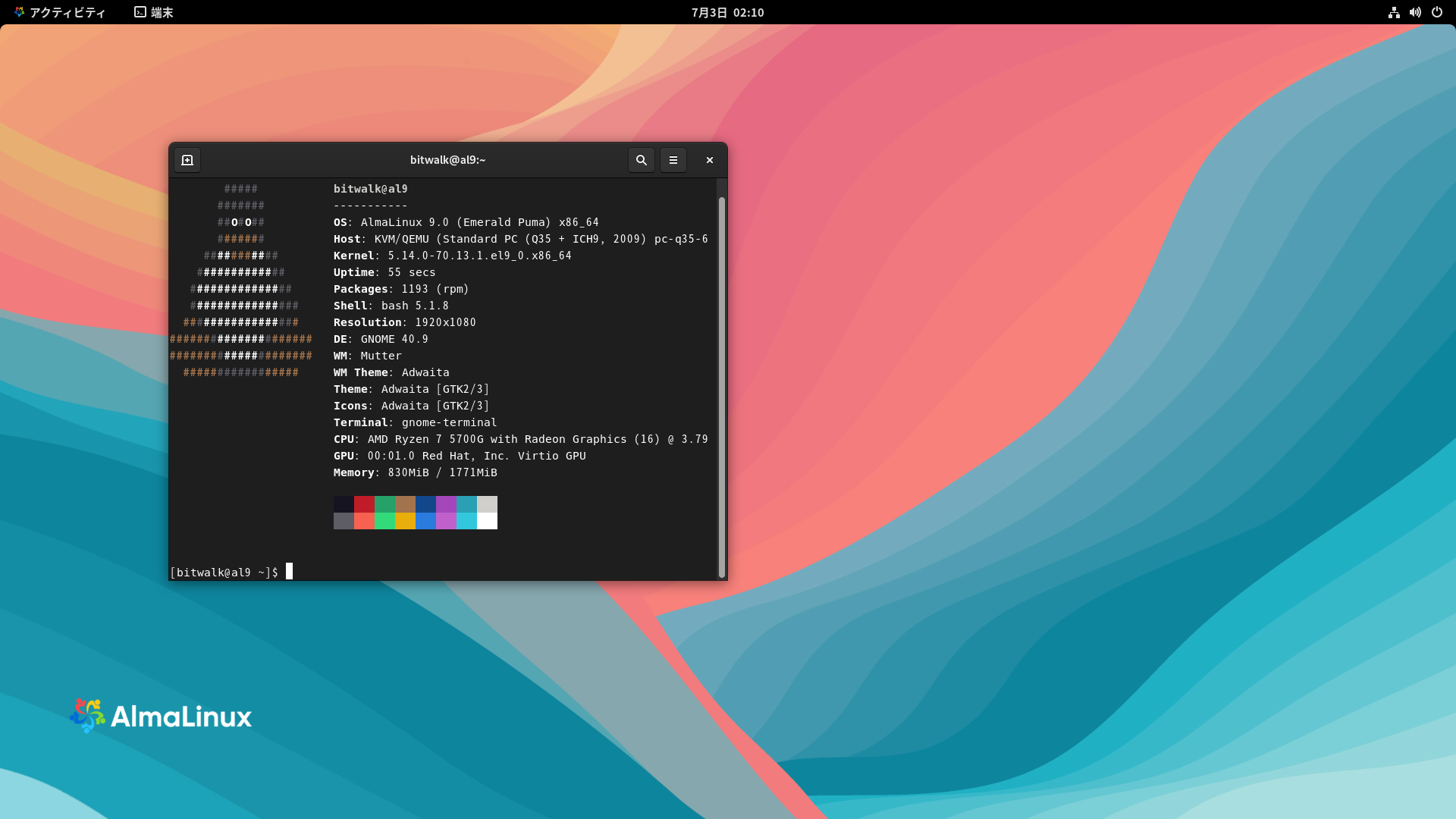Screen dimensions: 1456x819
Task: Click the terminal title bitwalk@al9:~
Action: [447, 160]
